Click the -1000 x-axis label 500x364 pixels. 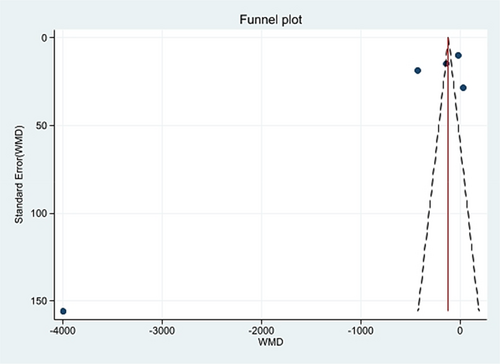(361, 331)
